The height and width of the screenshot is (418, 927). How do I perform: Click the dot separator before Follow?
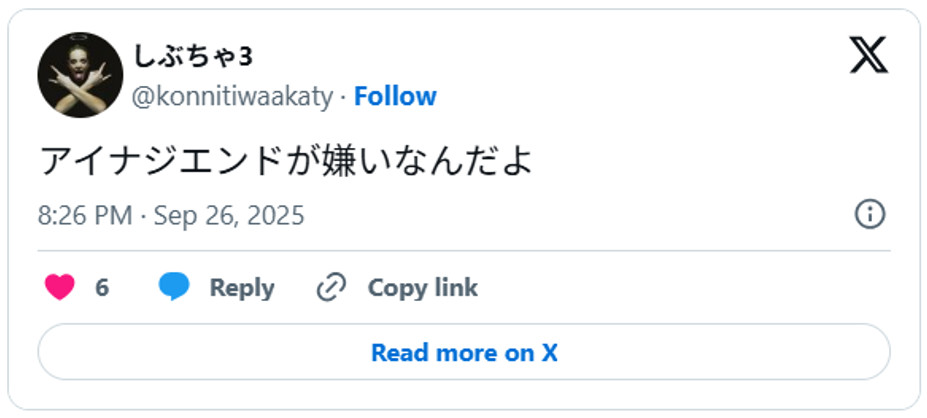click(x=343, y=97)
